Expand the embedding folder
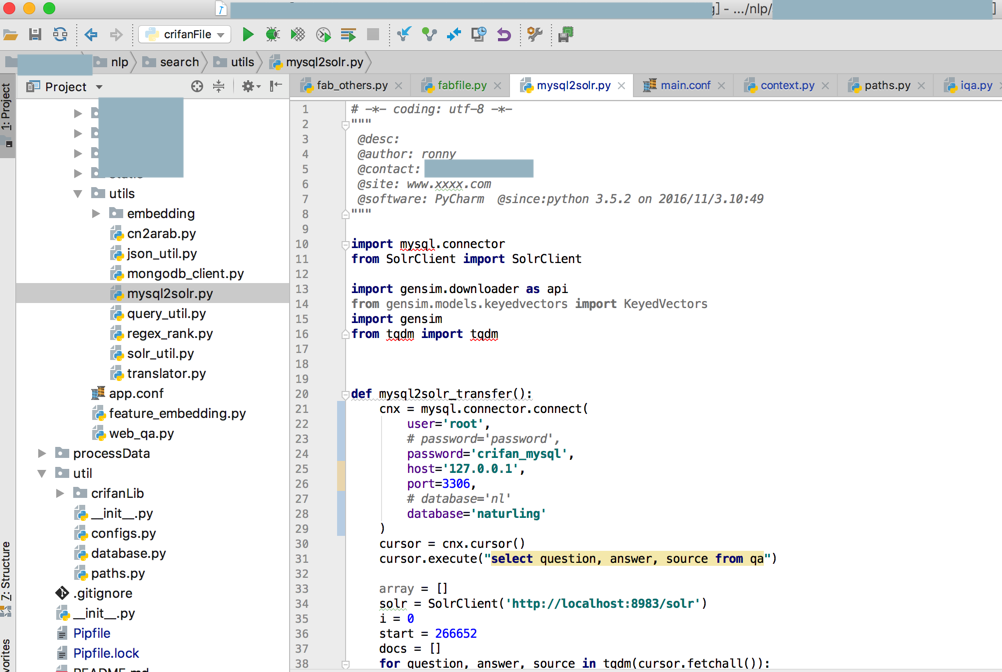Viewport: 1002px width, 672px height. pyautogui.click(x=96, y=214)
